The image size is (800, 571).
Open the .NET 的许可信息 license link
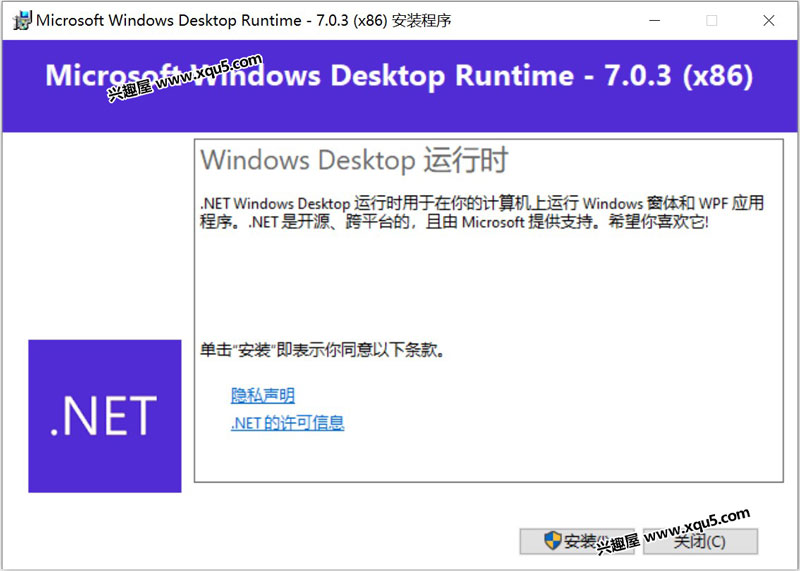(x=287, y=423)
